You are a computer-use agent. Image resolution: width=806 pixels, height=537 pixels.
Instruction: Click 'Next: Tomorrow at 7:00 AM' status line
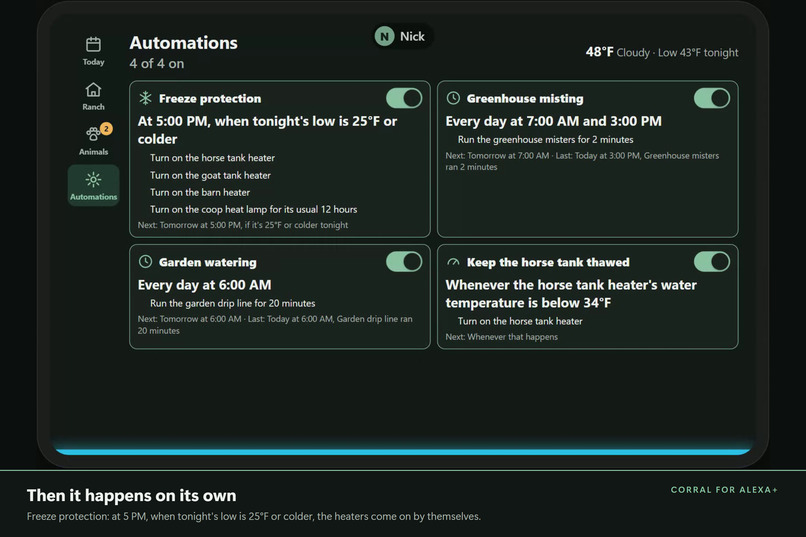tap(582, 161)
